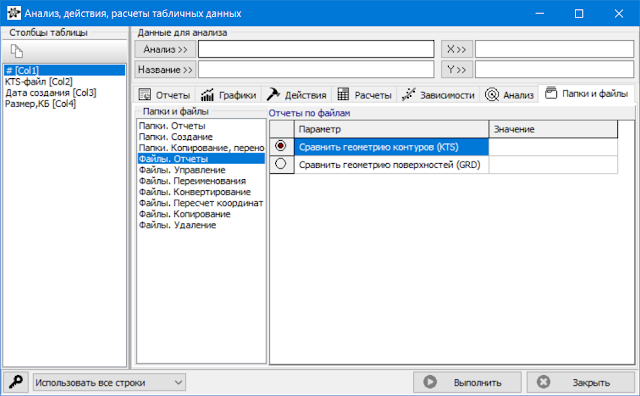
Task: Focus the Анализ input field
Action: [316, 49]
